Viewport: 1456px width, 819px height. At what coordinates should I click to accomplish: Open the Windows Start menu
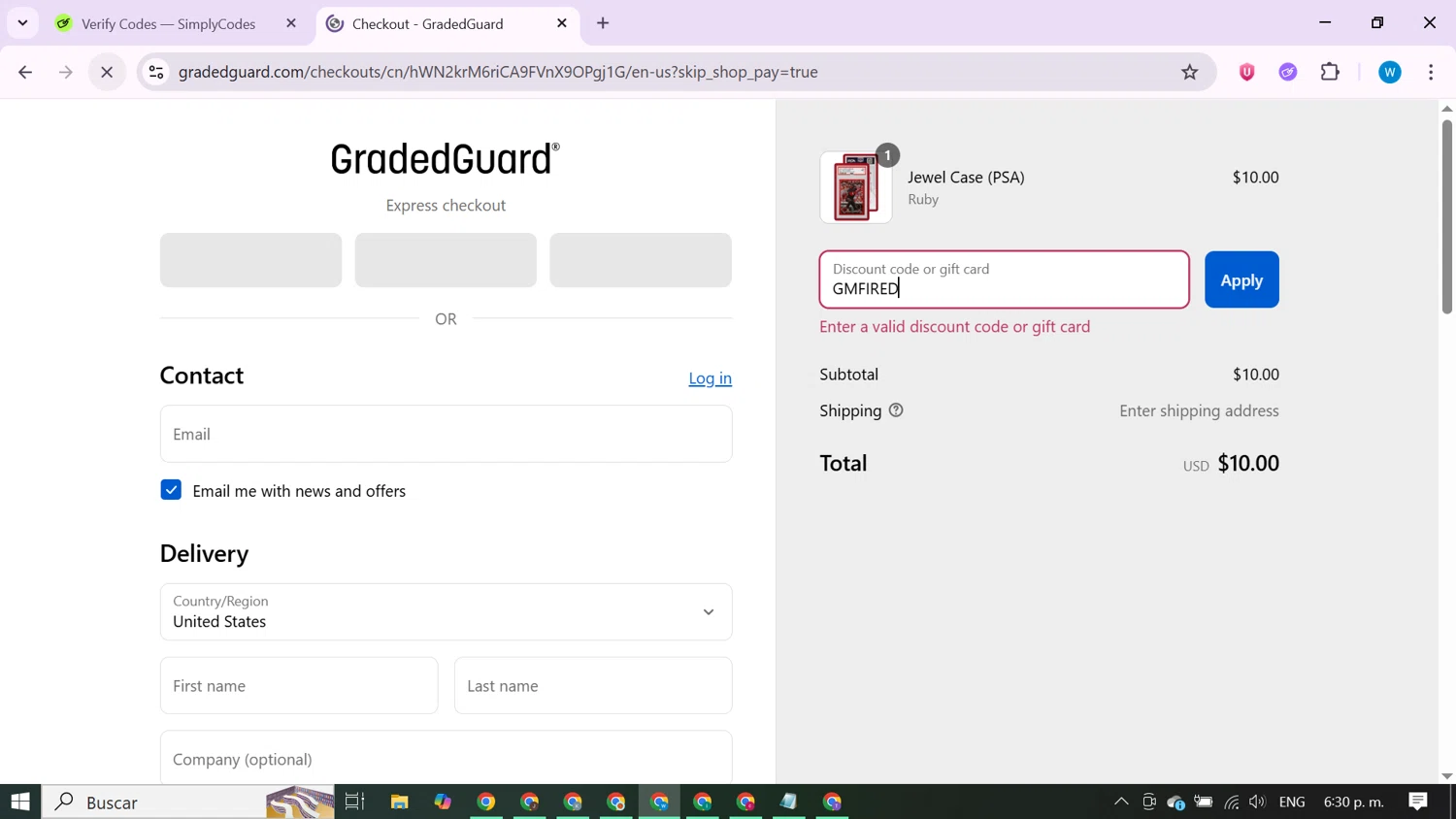click(x=20, y=802)
